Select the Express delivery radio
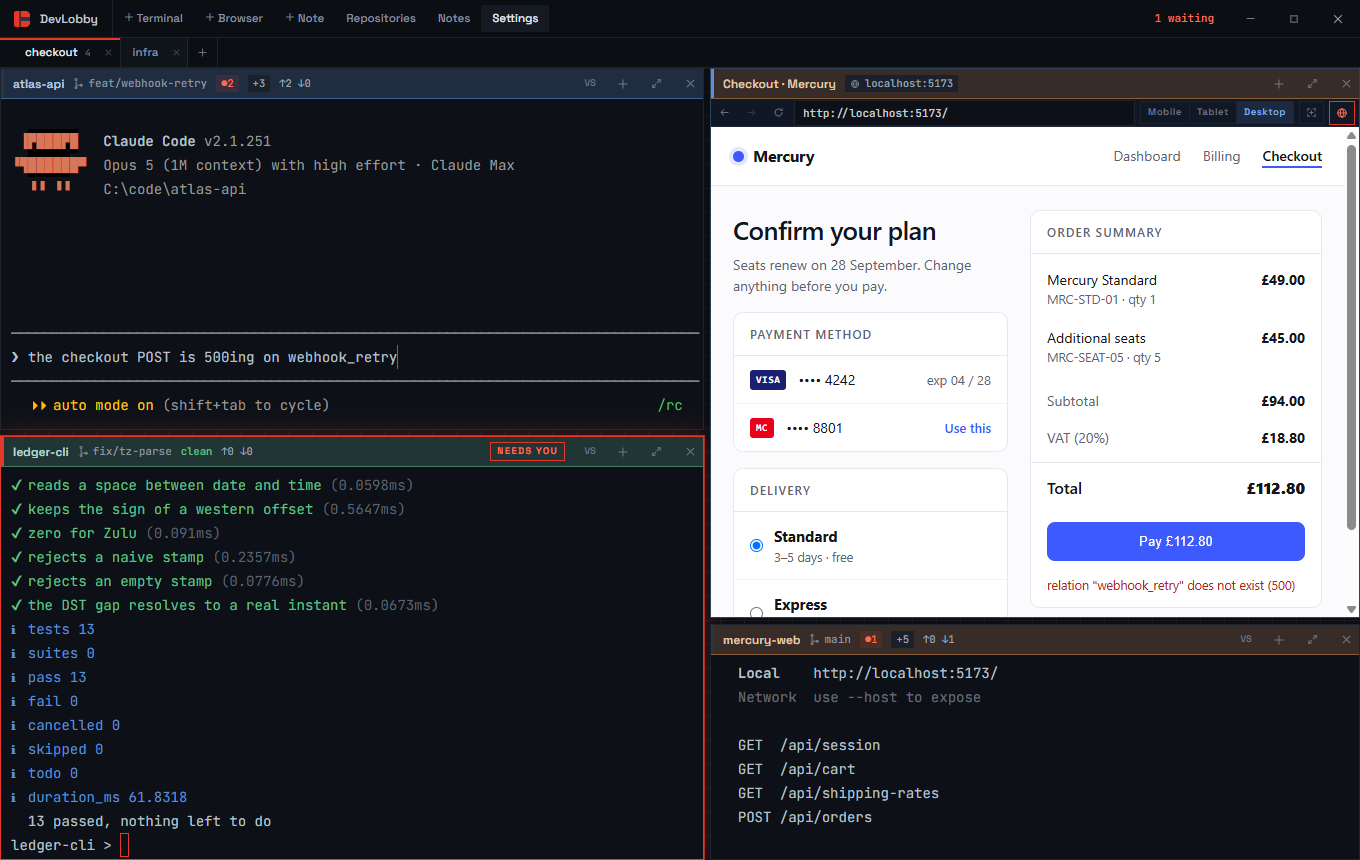1360x860 pixels. [757, 612]
